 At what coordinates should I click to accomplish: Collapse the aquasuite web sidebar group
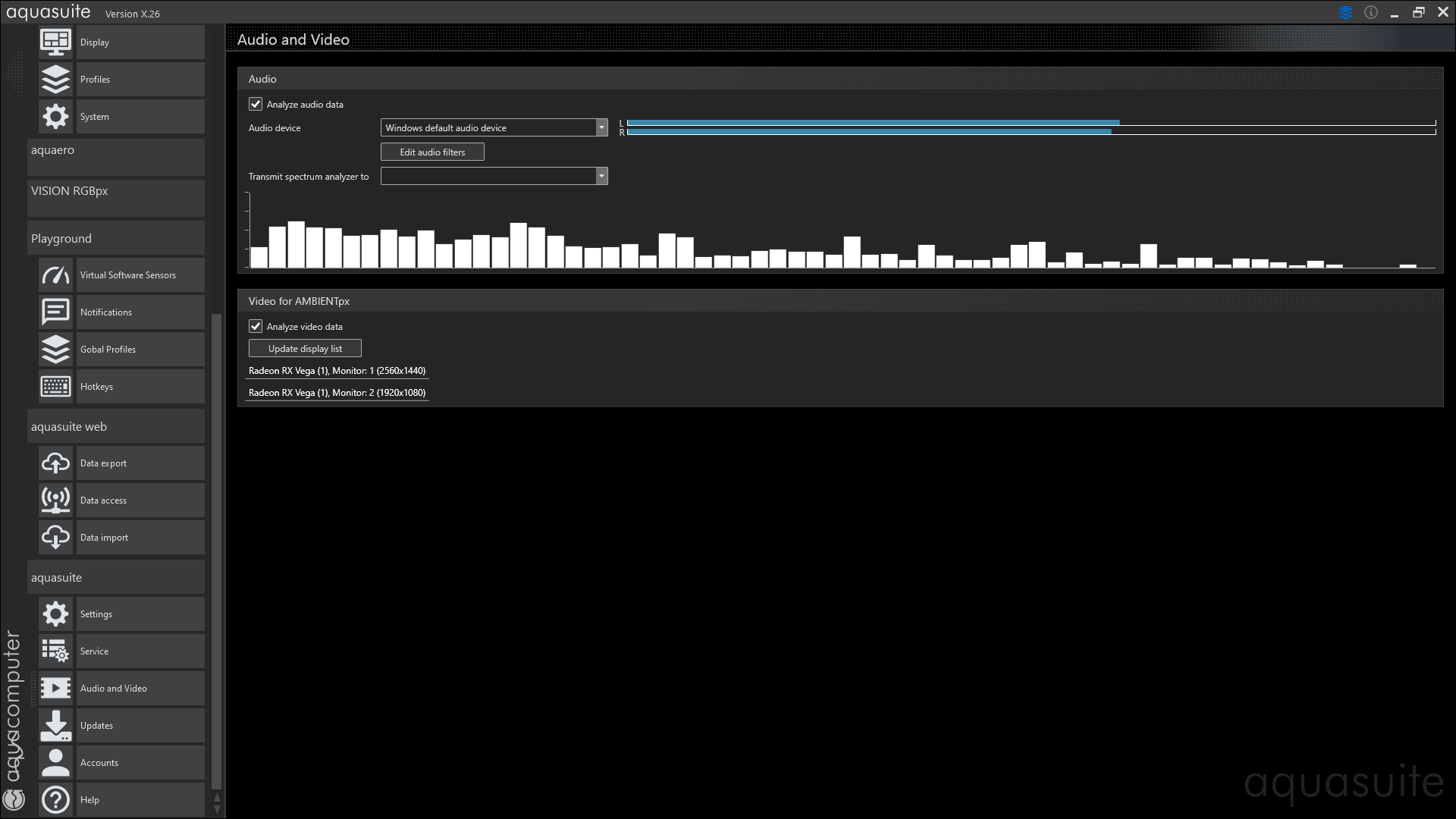click(116, 426)
